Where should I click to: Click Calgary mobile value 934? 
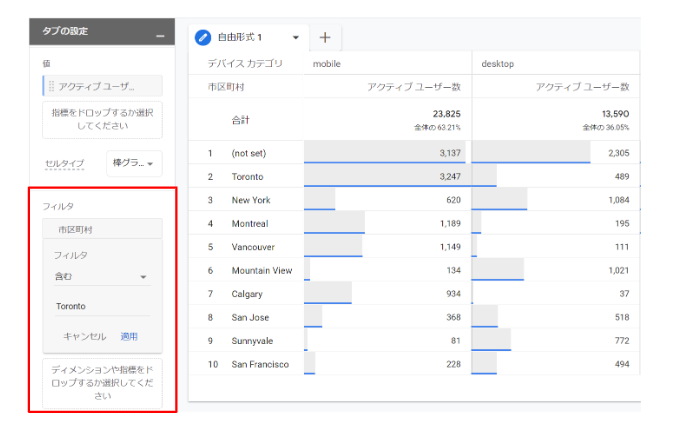453,293
